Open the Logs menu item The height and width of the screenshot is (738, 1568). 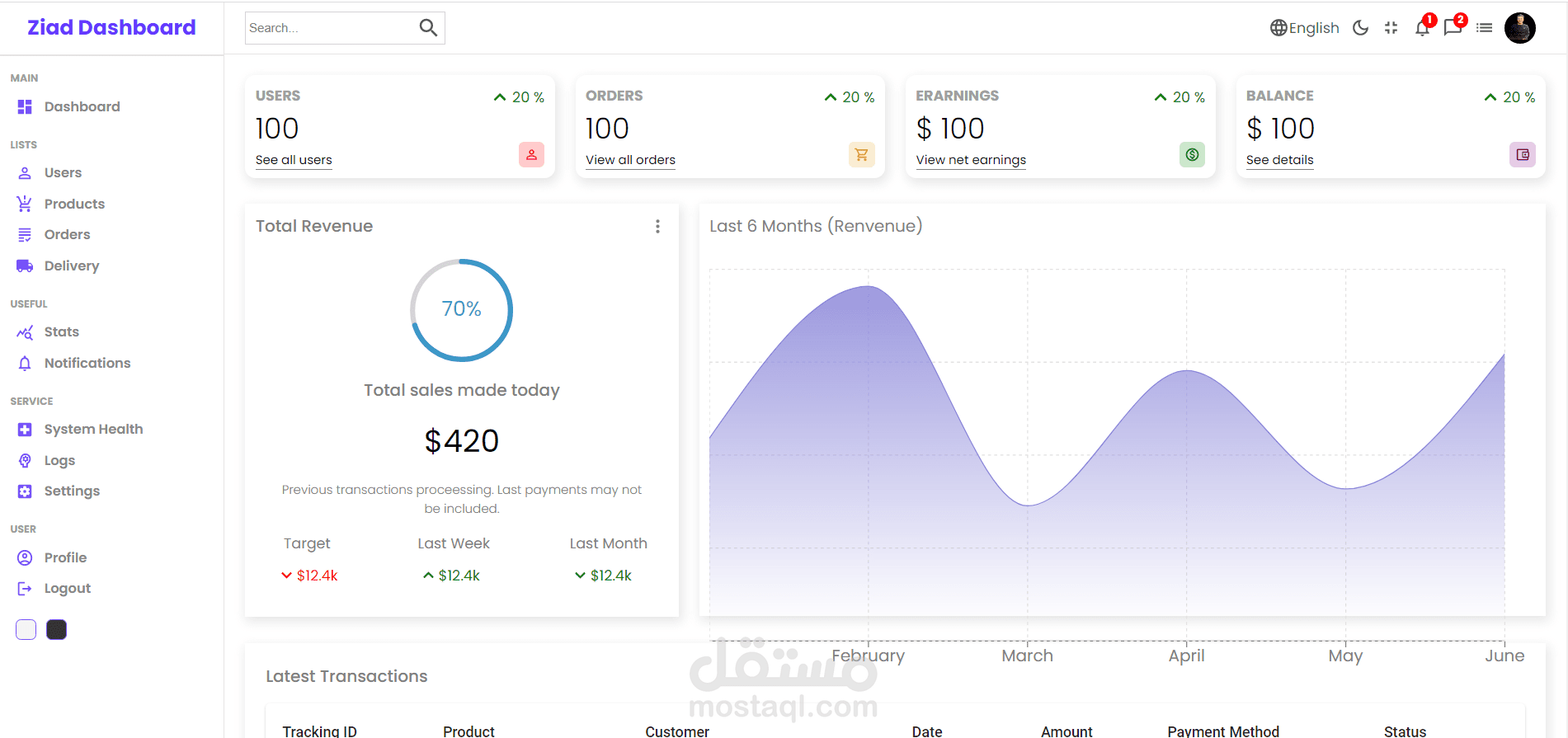click(59, 460)
